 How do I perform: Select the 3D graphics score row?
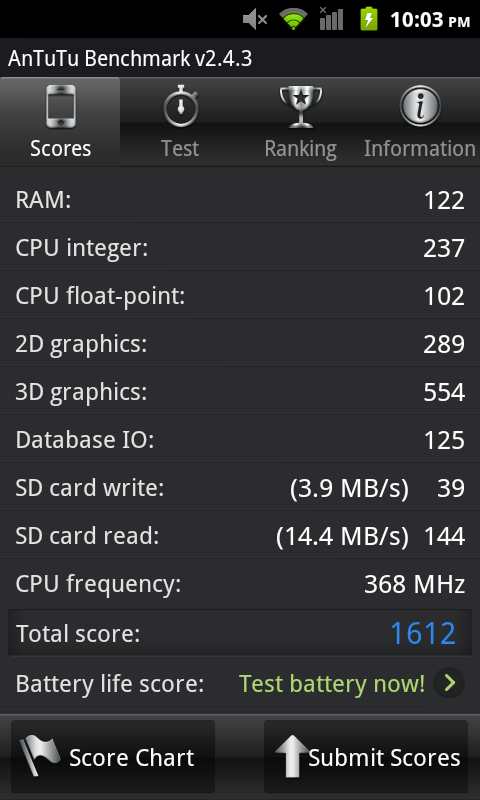[240, 391]
